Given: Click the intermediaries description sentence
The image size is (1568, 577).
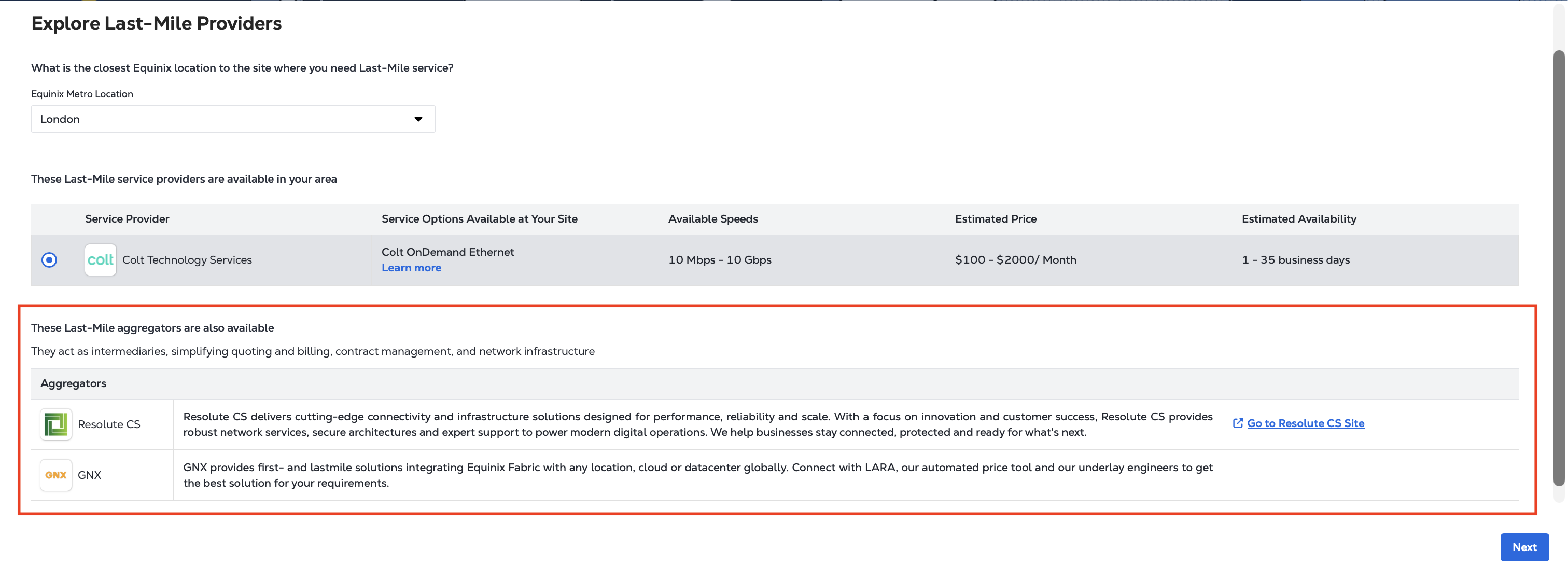Looking at the screenshot, I should [313, 352].
